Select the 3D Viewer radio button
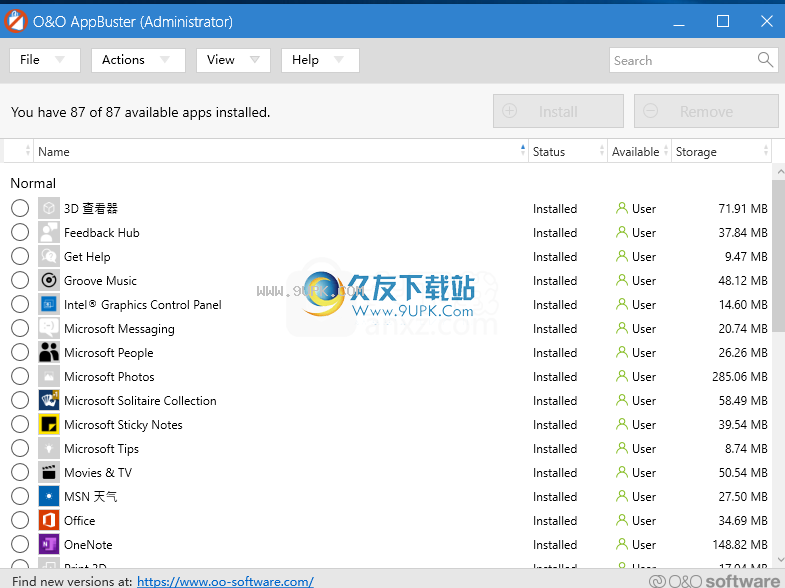This screenshot has width=785, height=588. [x=20, y=208]
